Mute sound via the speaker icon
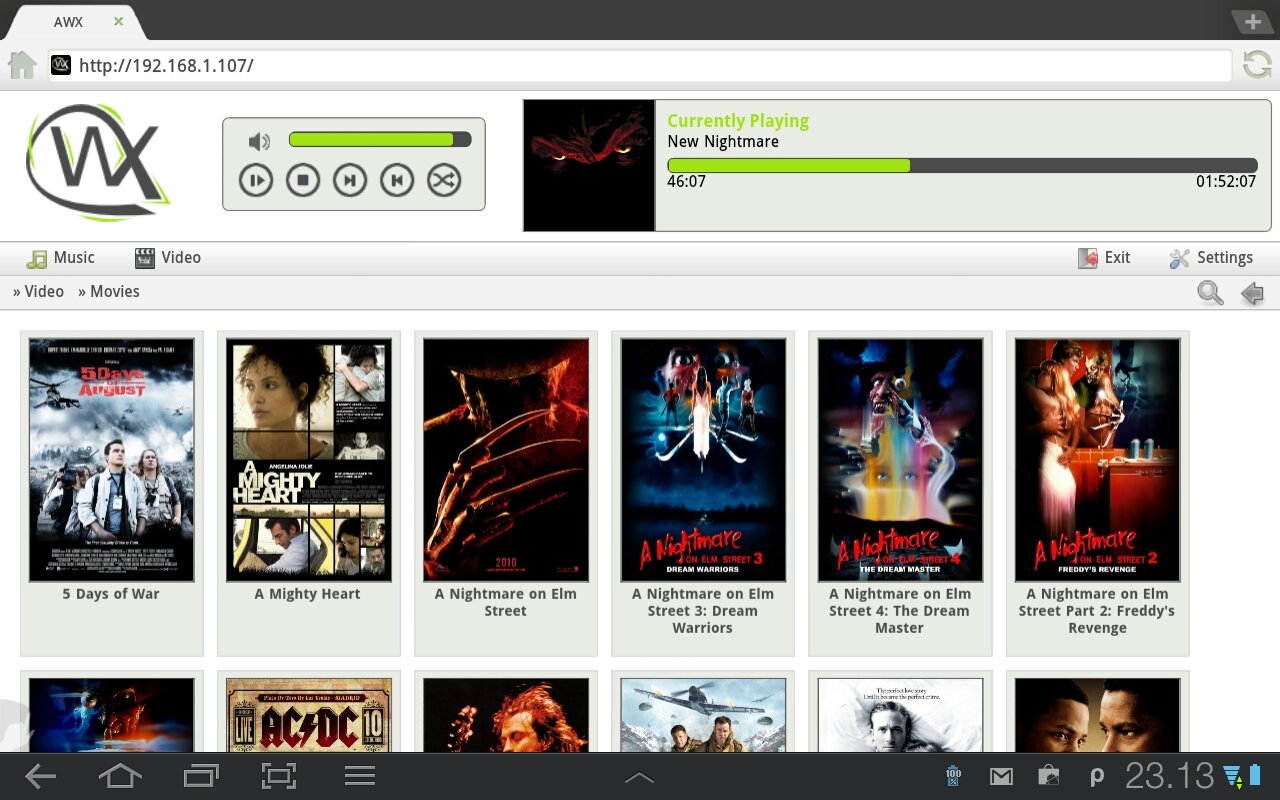1280x800 pixels. (x=259, y=141)
